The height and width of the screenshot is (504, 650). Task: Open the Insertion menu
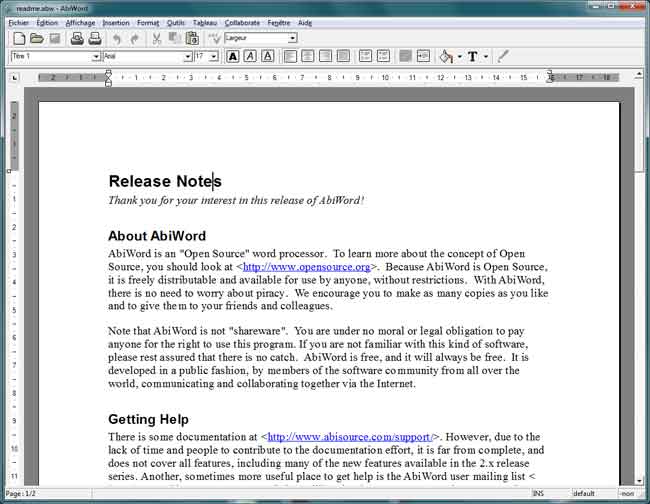click(116, 23)
